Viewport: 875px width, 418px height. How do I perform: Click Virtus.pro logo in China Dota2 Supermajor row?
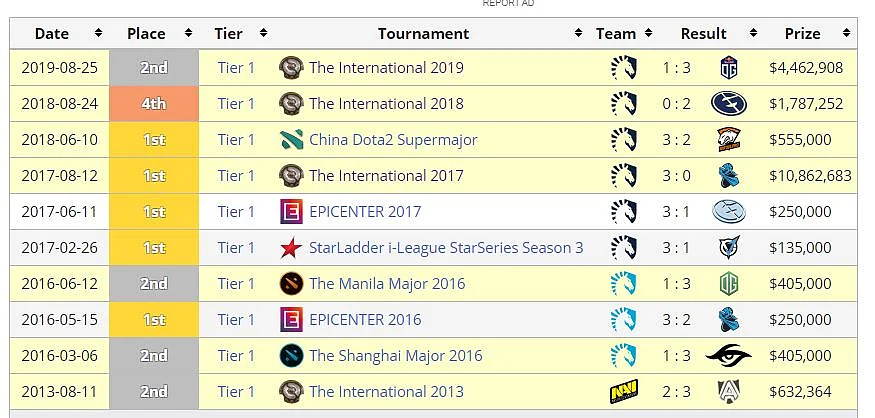point(729,140)
